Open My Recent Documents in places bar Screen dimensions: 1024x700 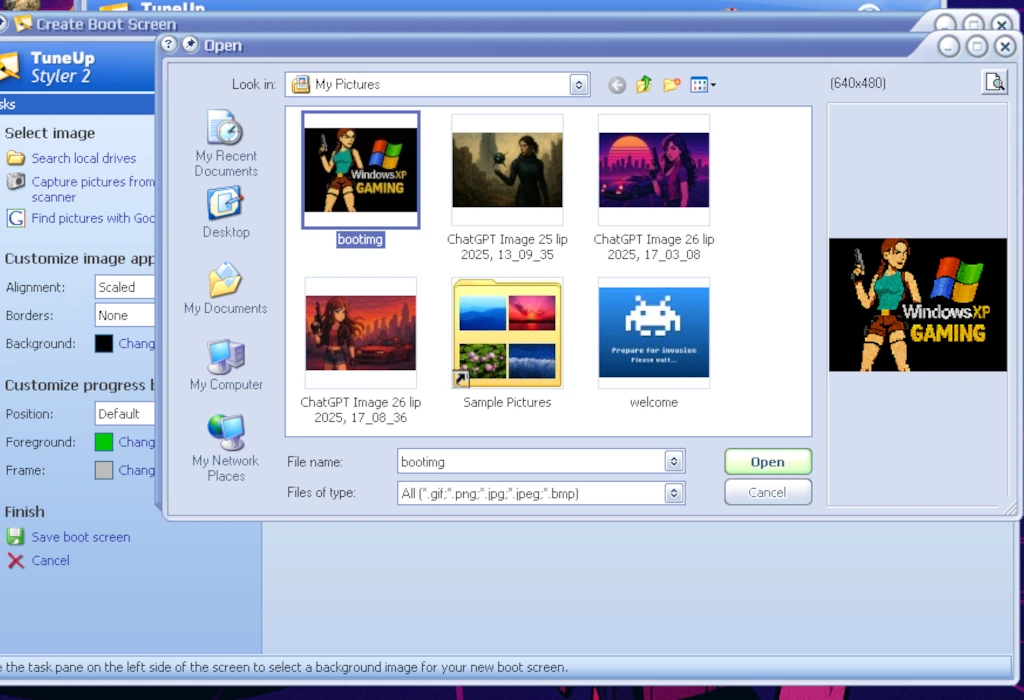pyautogui.click(x=225, y=143)
